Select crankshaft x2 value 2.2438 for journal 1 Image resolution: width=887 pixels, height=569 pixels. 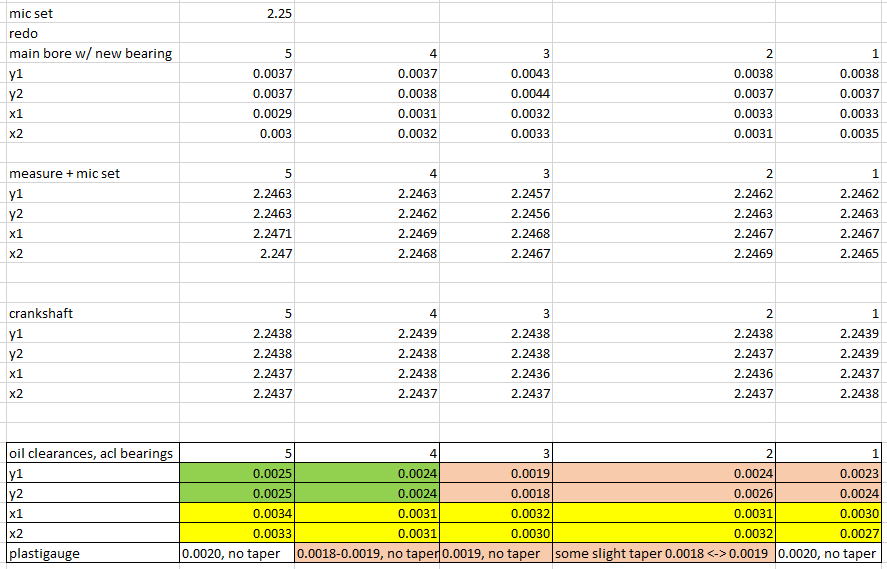828,393
